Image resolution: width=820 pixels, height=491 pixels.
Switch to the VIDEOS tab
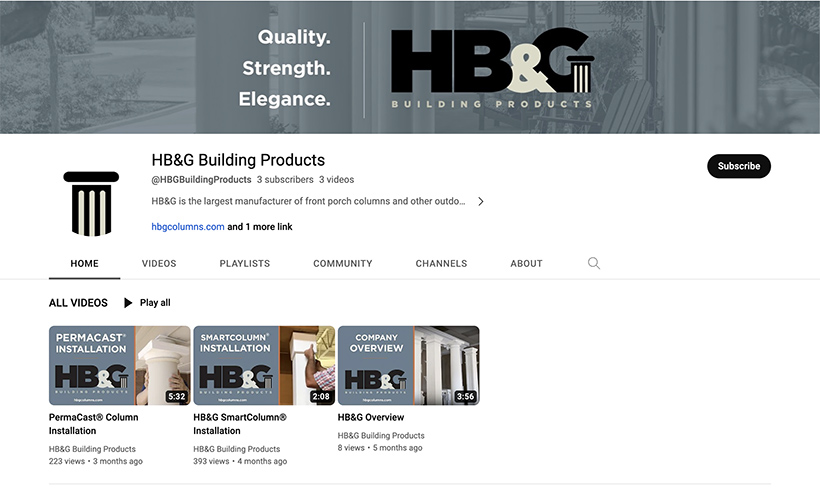pyautogui.click(x=159, y=264)
